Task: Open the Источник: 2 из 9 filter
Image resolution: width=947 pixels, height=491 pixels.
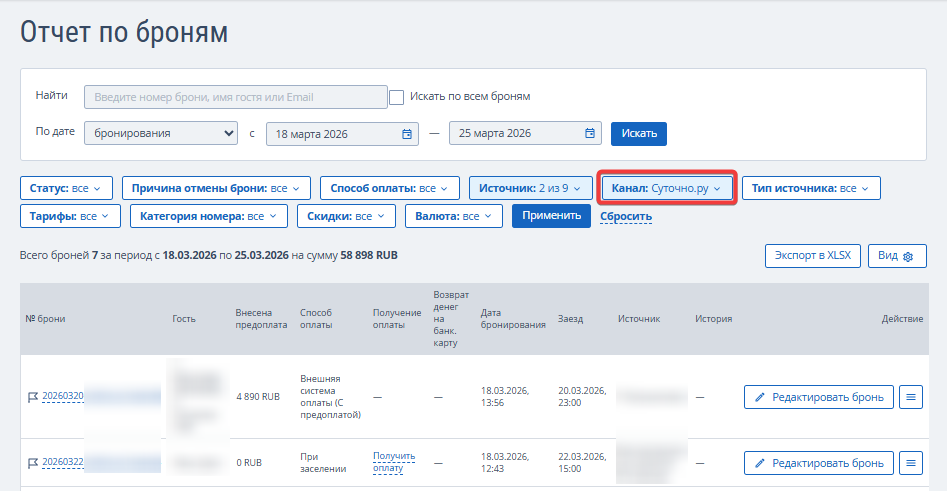Action: (529, 188)
